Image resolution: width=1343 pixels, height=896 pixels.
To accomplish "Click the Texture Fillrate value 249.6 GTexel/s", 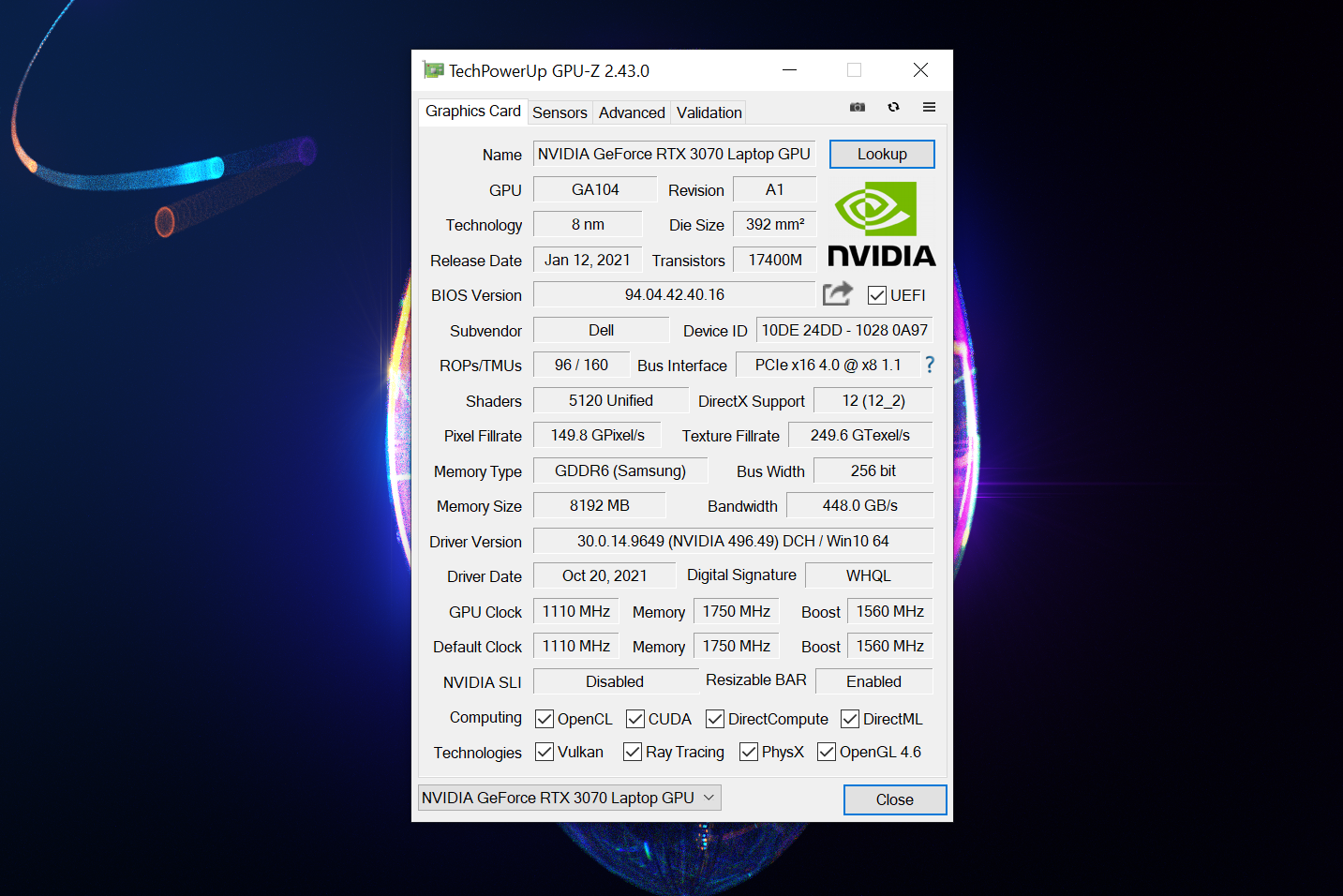I will click(x=860, y=435).
